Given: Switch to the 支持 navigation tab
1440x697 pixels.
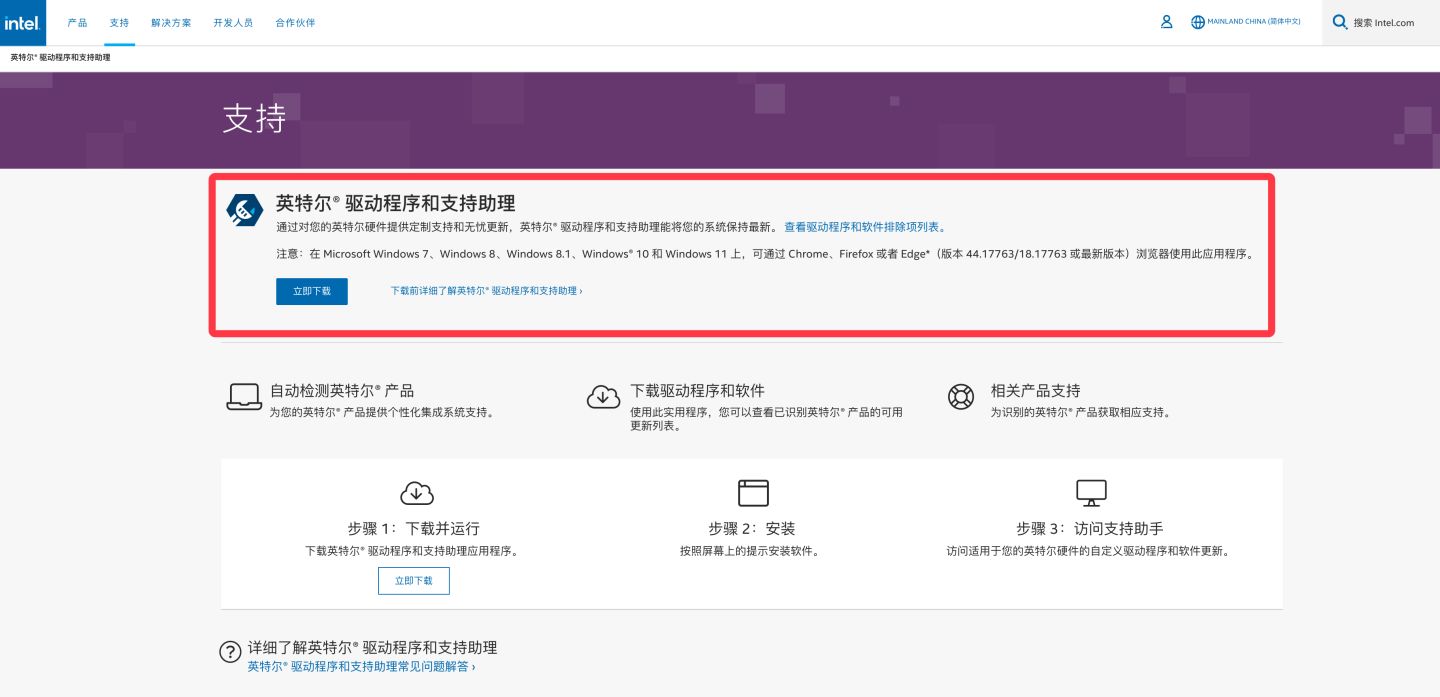Looking at the screenshot, I should click(x=119, y=22).
